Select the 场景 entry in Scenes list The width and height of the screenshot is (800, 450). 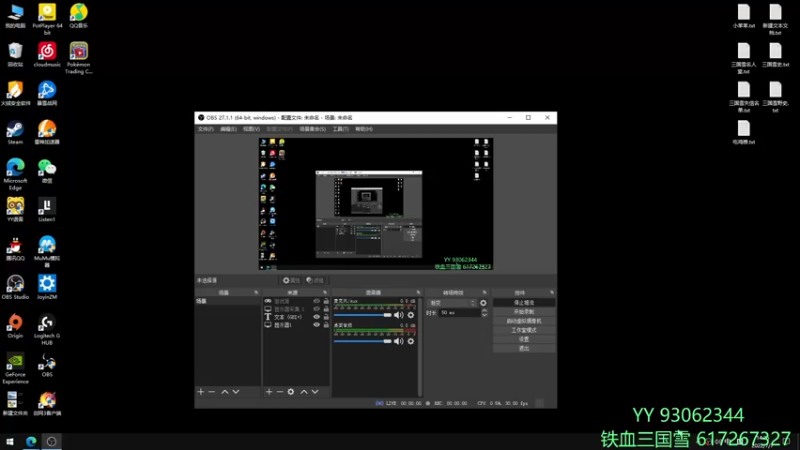(x=228, y=302)
